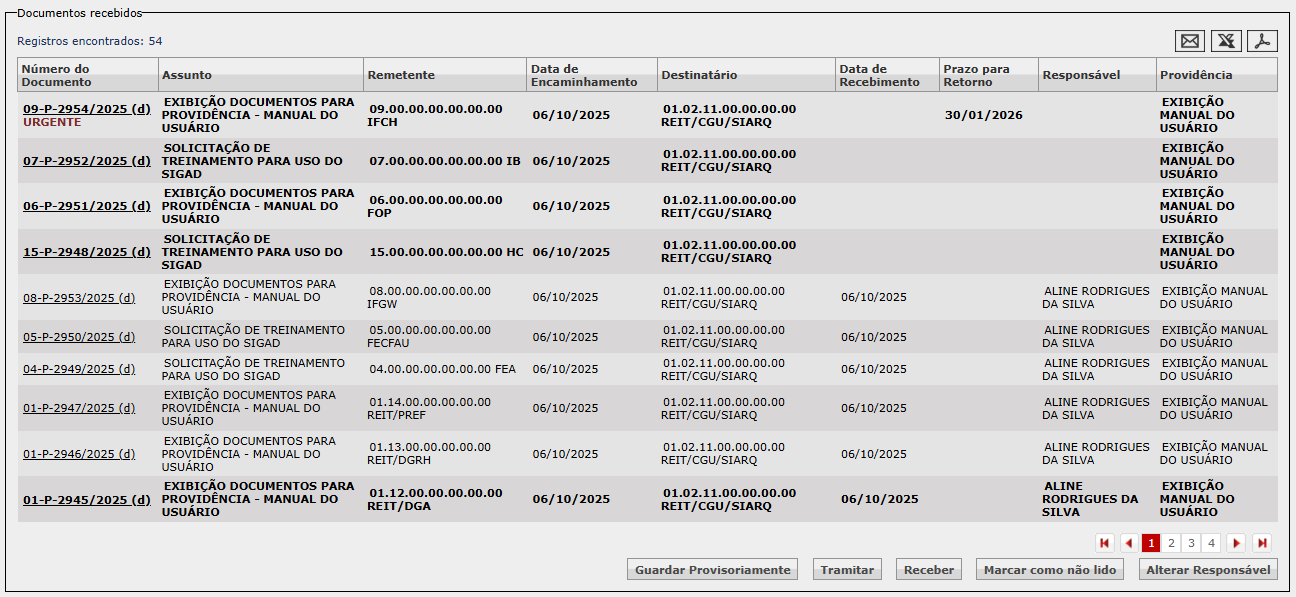Jump to the last page arrow
1296x597 pixels.
coord(1262,543)
